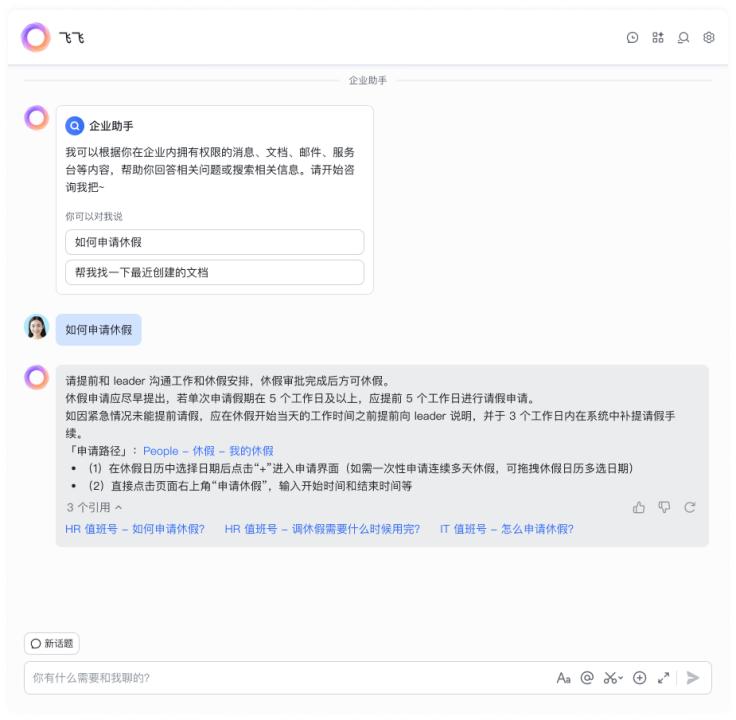Open the scissors screenshot dropdown

tap(613, 678)
